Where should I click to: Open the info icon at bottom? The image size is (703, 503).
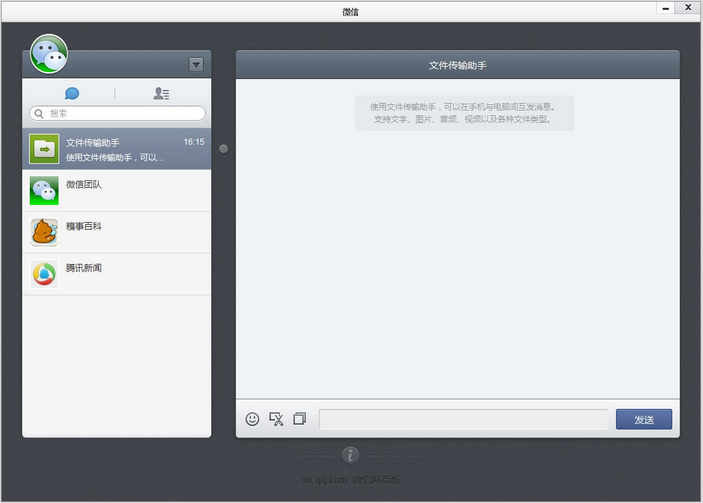tap(350, 455)
